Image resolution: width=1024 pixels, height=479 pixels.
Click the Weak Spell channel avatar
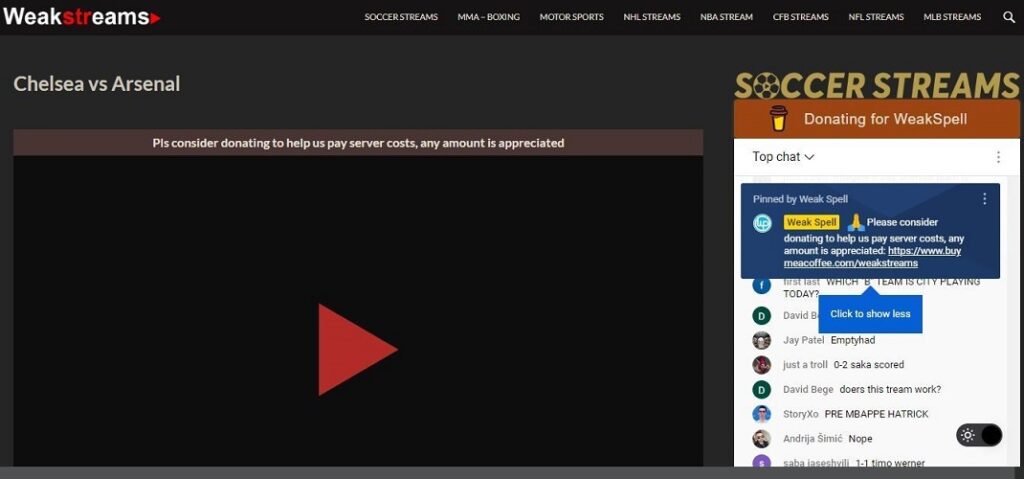point(762,223)
